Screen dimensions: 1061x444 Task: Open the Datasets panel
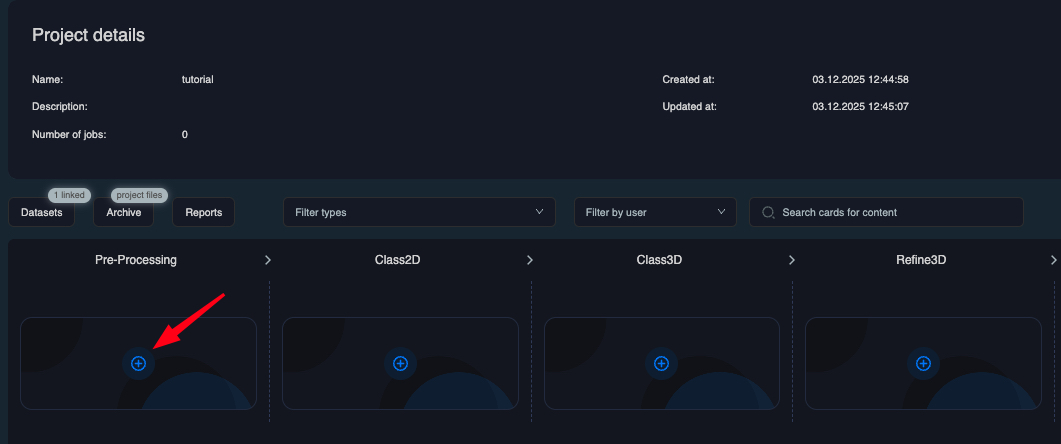[x=42, y=212]
